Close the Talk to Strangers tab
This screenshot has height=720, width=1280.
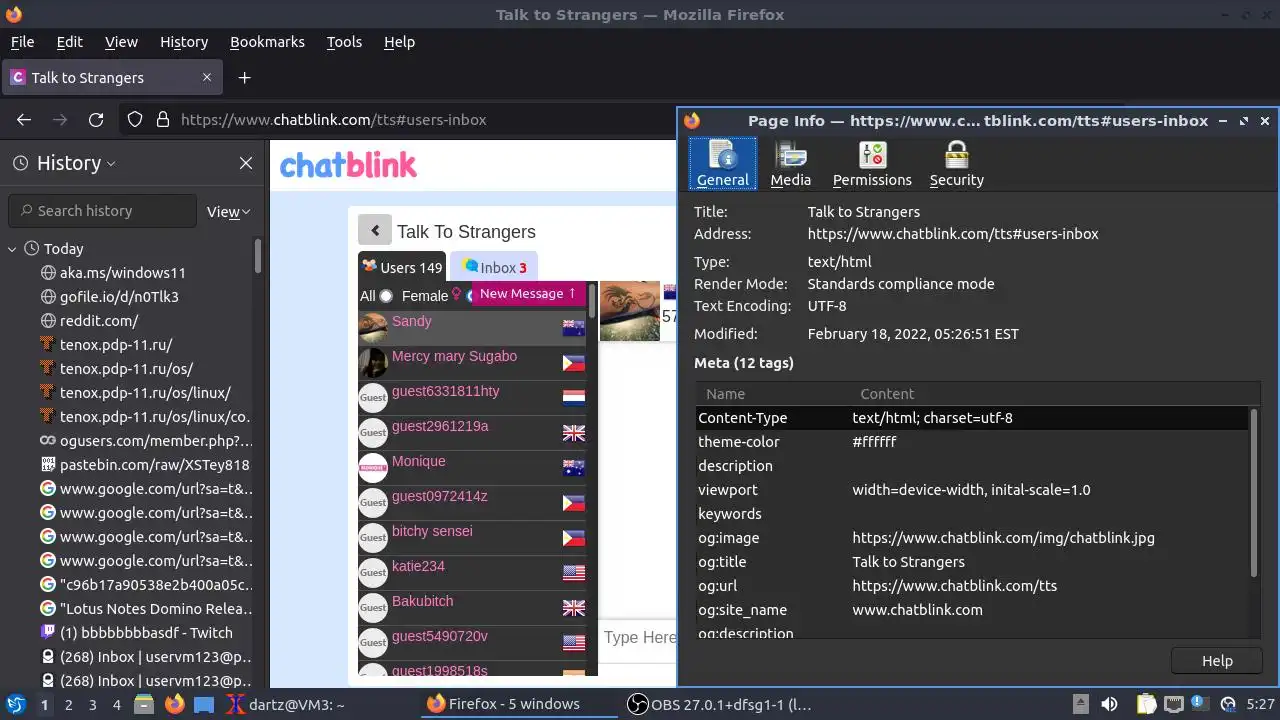point(207,77)
